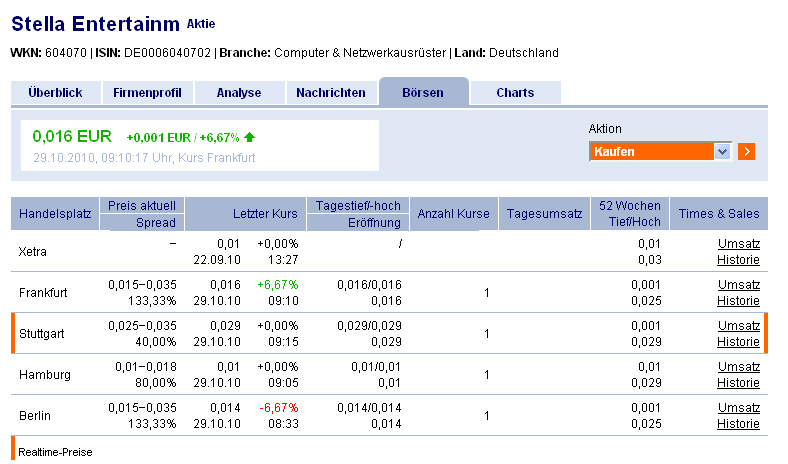This screenshot has width=788, height=464.
Task: Open the Firmenprofil tab
Action: click(147, 93)
